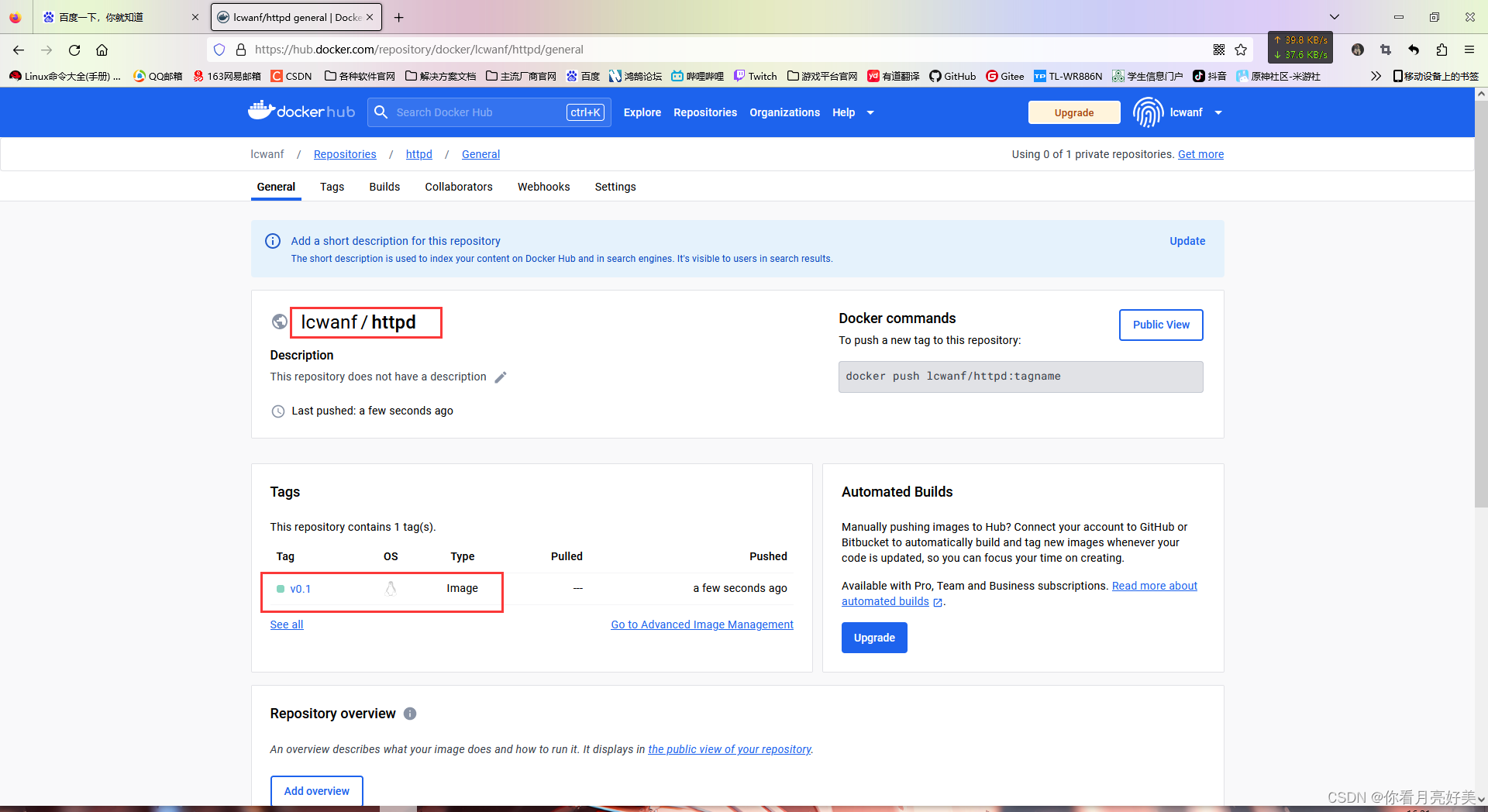Image resolution: width=1488 pixels, height=812 pixels.
Task: Open the list all tabs dropdown
Action: [1335, 17]
